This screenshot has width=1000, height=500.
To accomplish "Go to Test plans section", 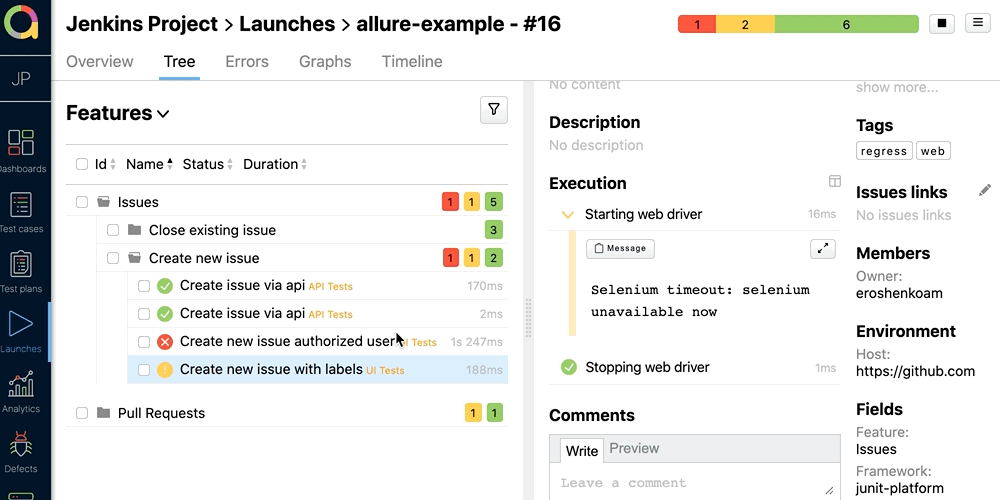I will 21,265.
